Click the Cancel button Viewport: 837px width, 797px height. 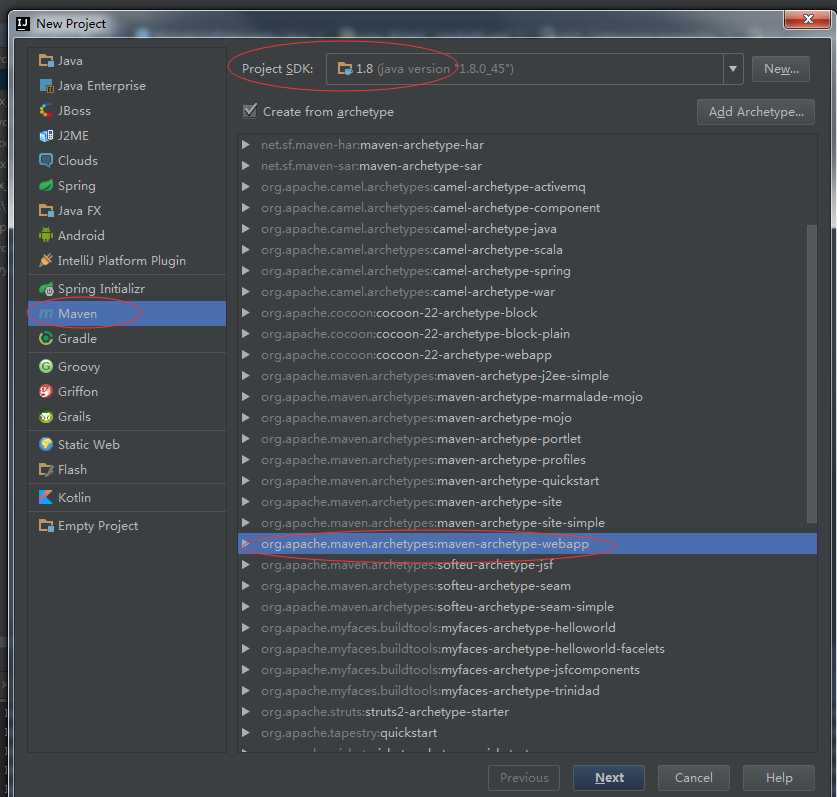[x=693, y=778]
